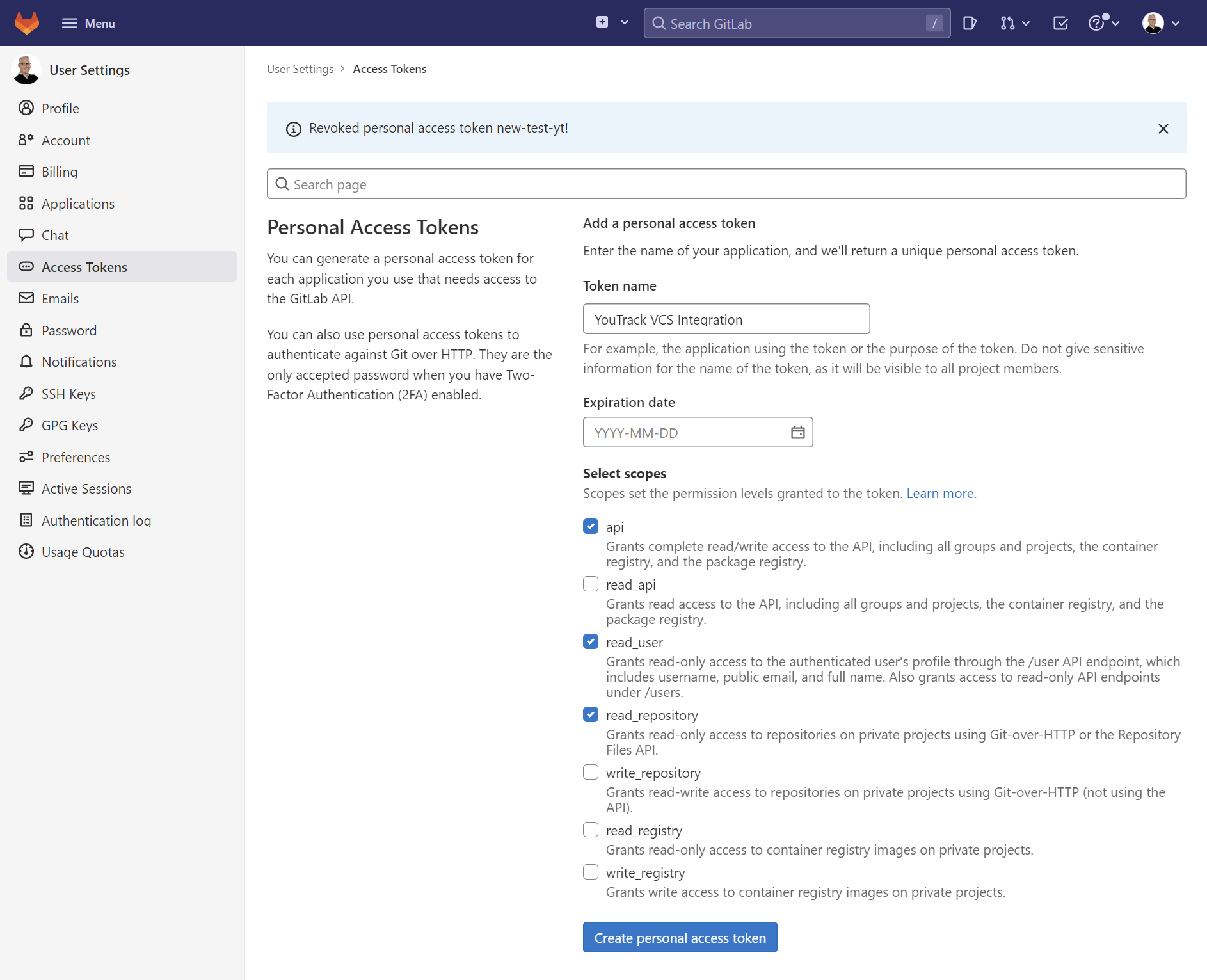Open the Issues icon in top bar

pyautogui.click(x=970, y=23)
